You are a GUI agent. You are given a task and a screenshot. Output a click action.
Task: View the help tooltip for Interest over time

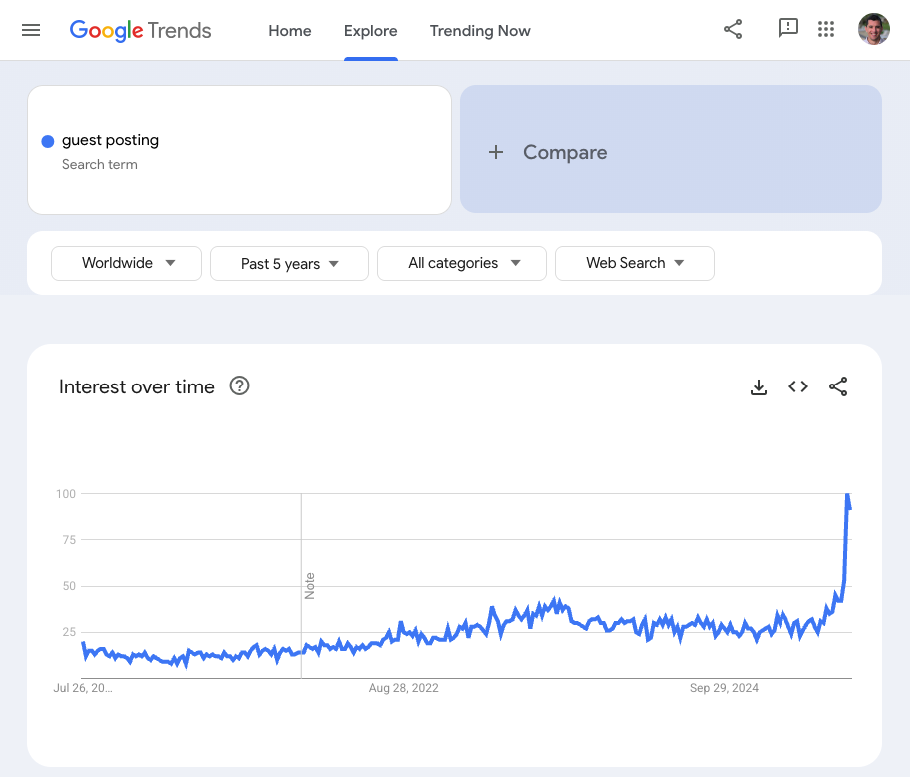pos(239,386)
